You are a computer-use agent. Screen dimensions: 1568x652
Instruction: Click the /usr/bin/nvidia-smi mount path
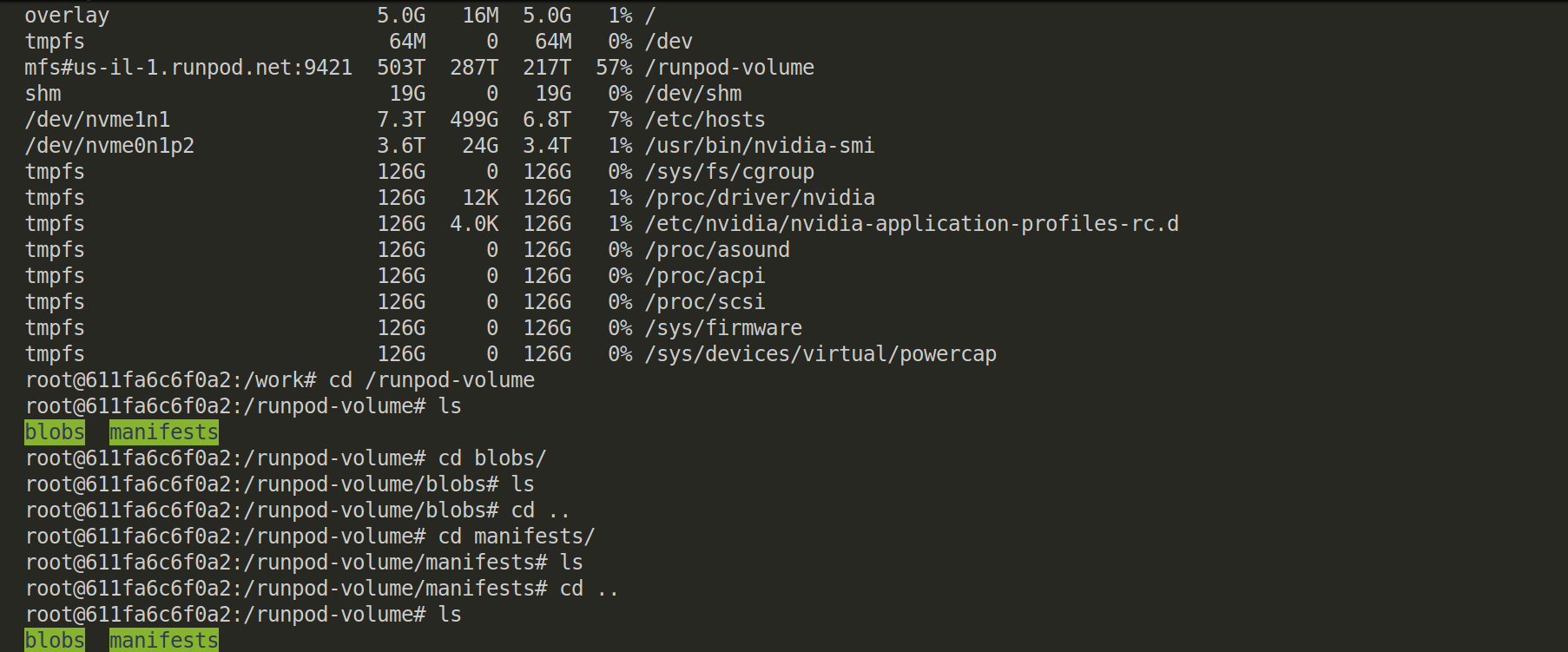760,146
